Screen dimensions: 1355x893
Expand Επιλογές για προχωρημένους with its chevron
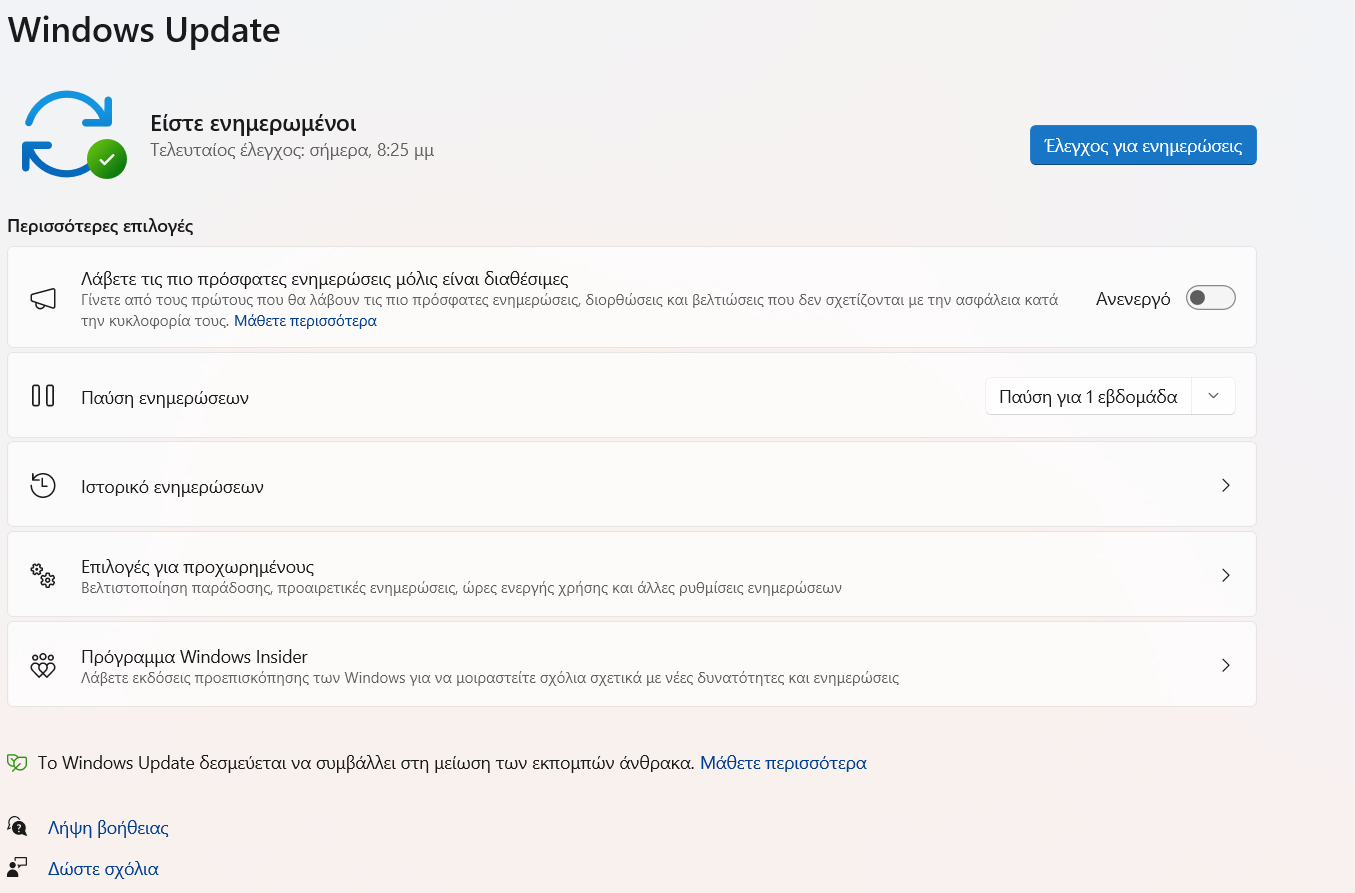(x=1226, y=575)
